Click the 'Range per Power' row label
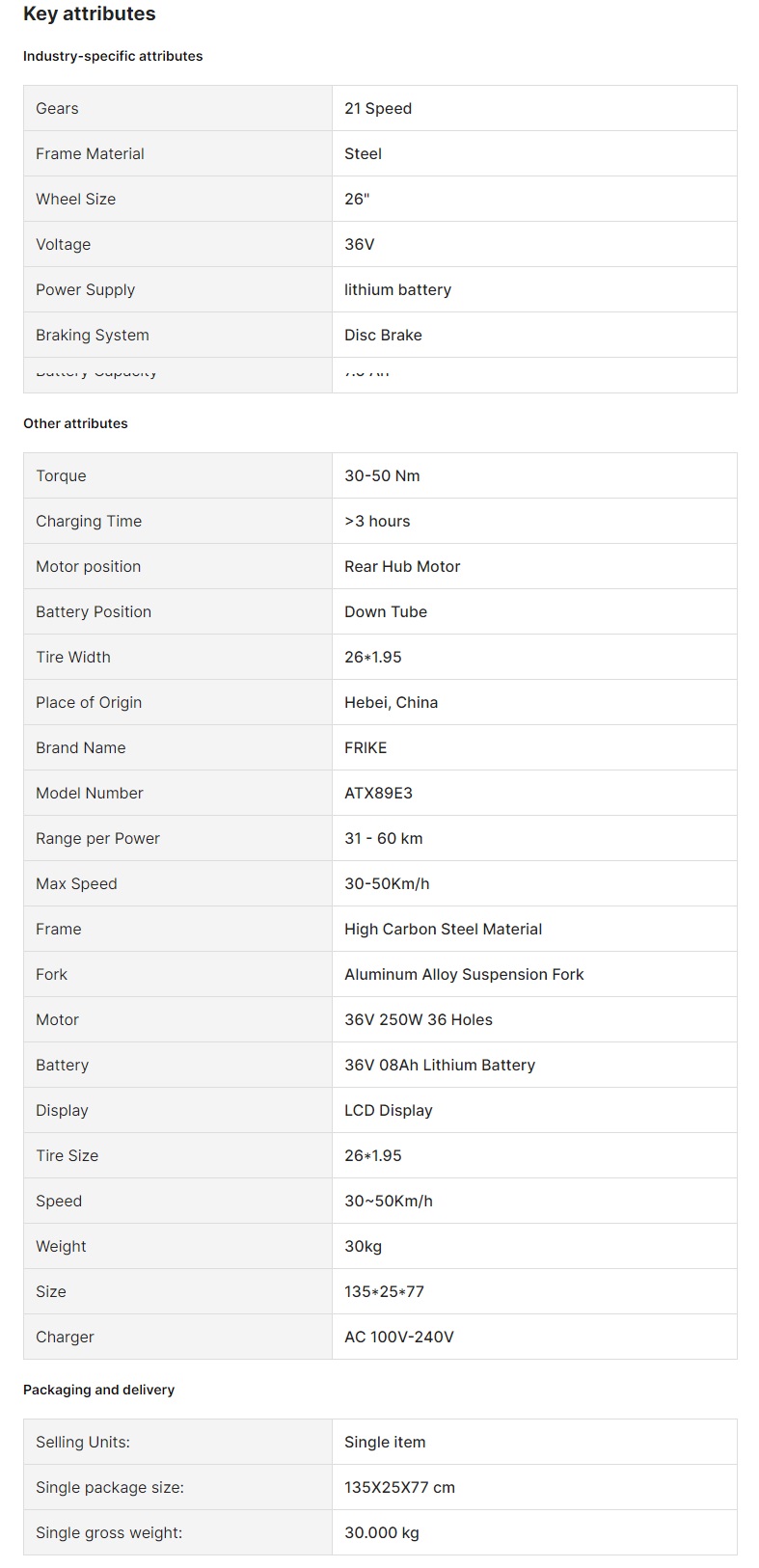Screen dimensions: 759x1568 (97, 839)
